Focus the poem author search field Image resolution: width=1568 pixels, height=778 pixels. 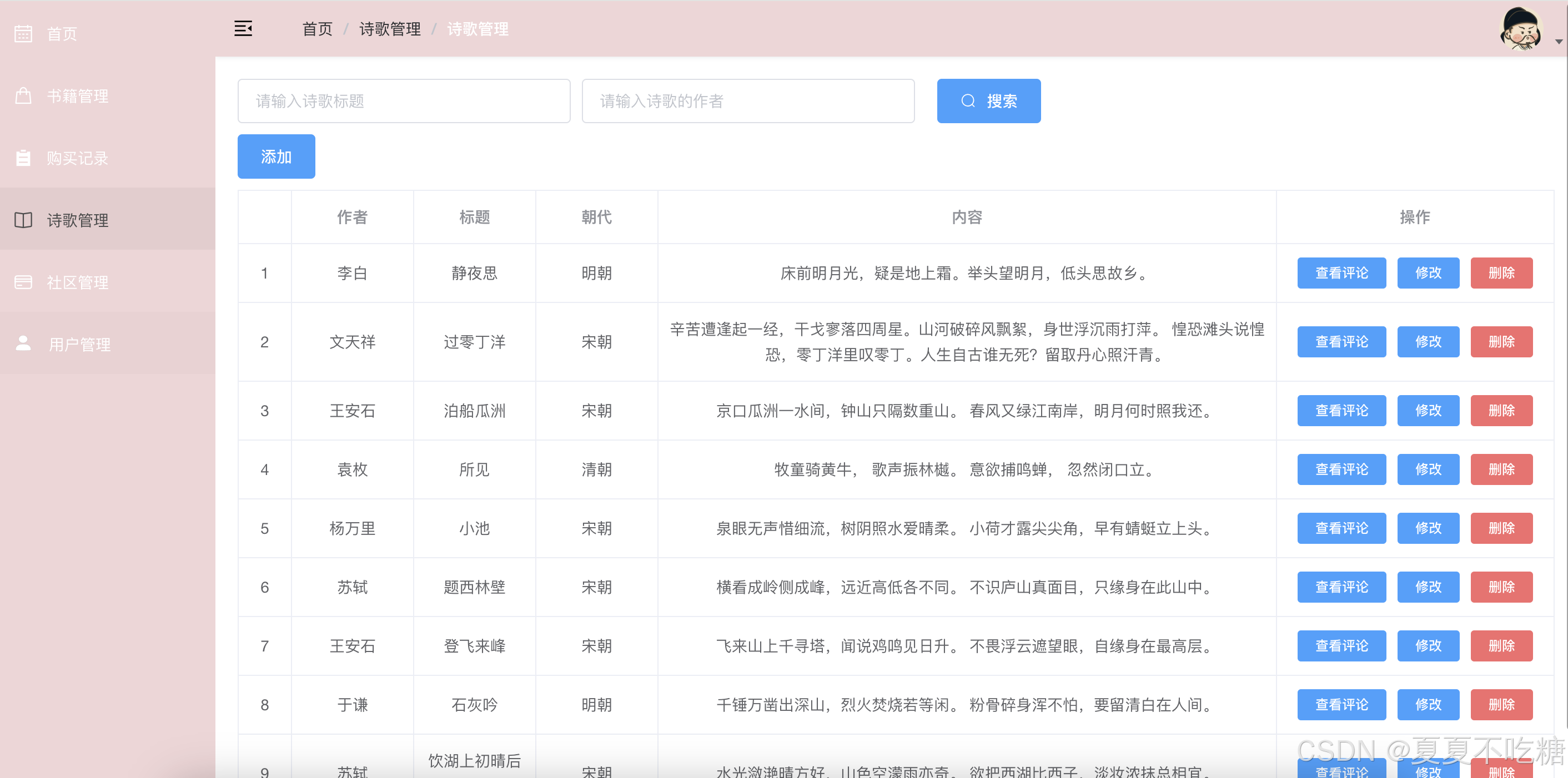coord(747,101)
